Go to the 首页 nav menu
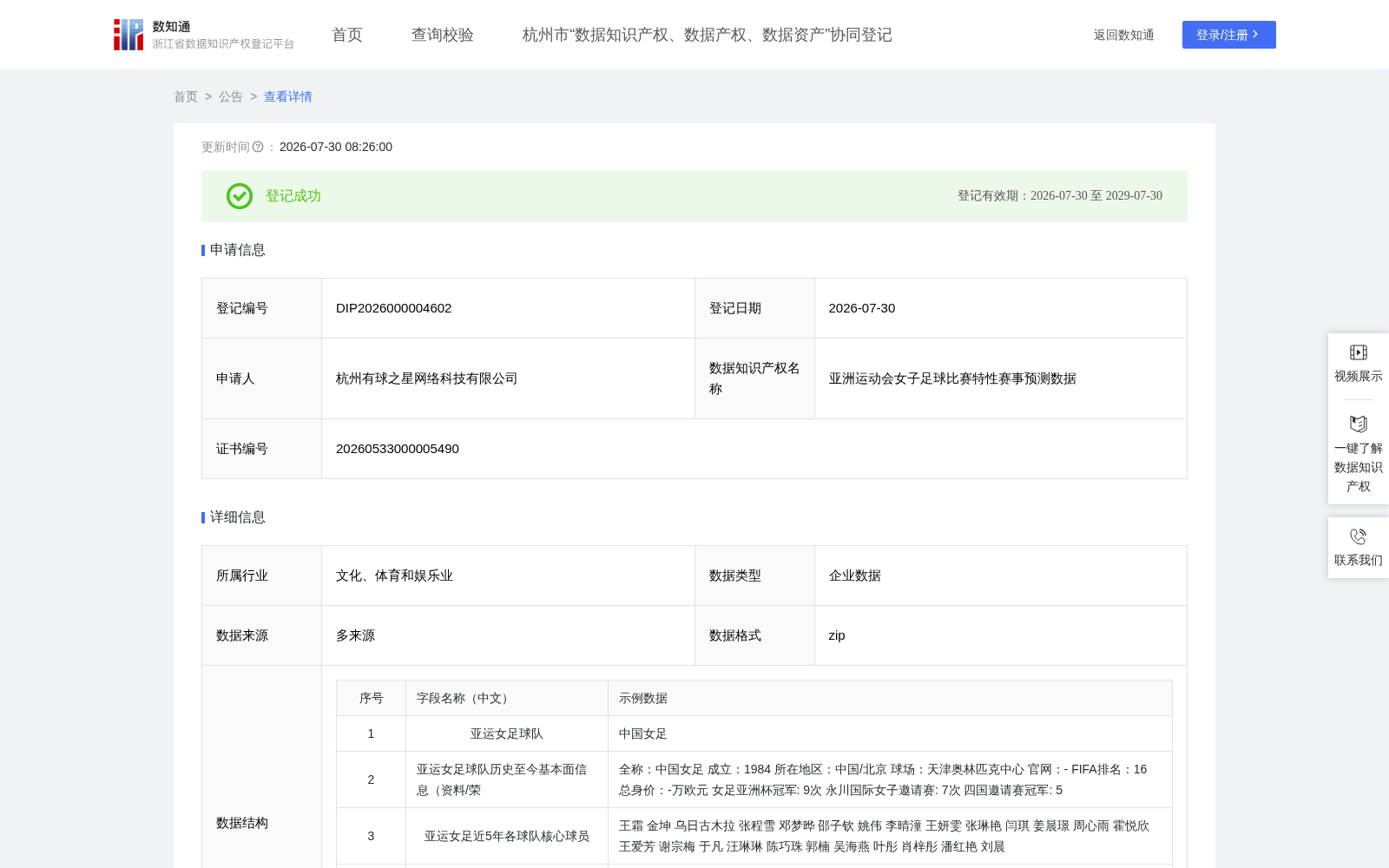 tap(347, 35)
